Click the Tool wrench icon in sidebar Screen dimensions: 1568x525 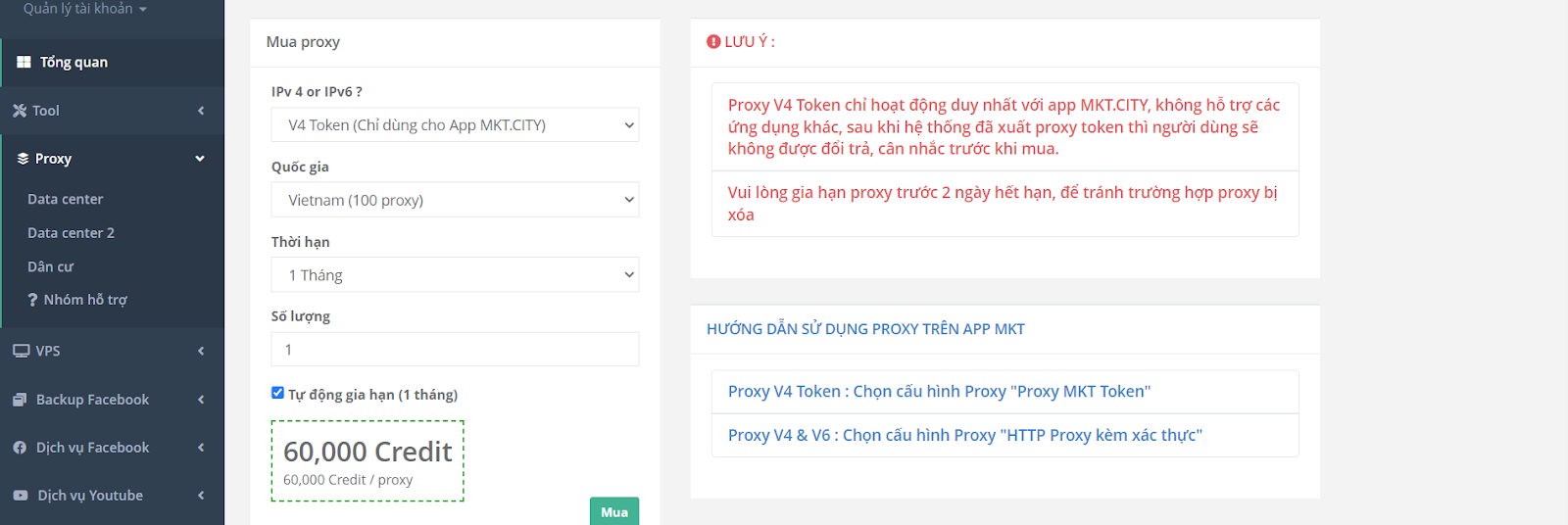(x=20, y=111)
